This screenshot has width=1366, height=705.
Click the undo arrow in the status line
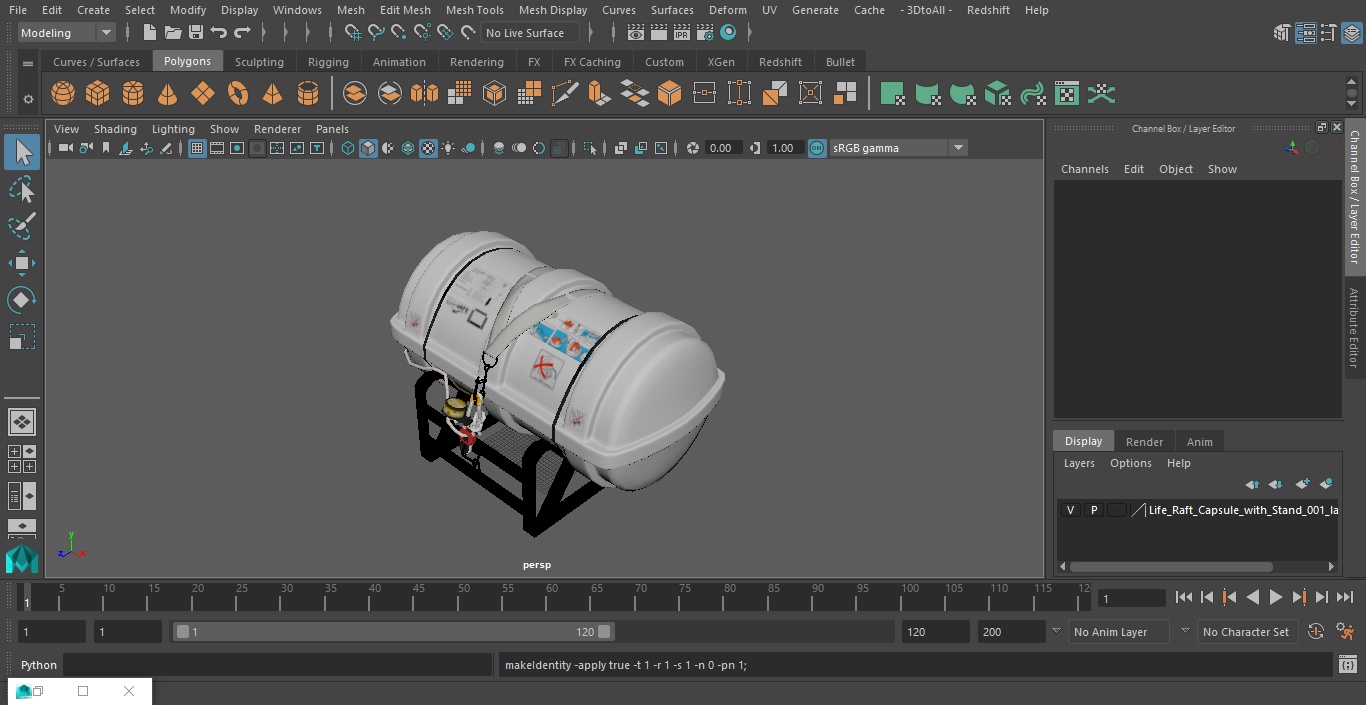click(x=219, y=33)
